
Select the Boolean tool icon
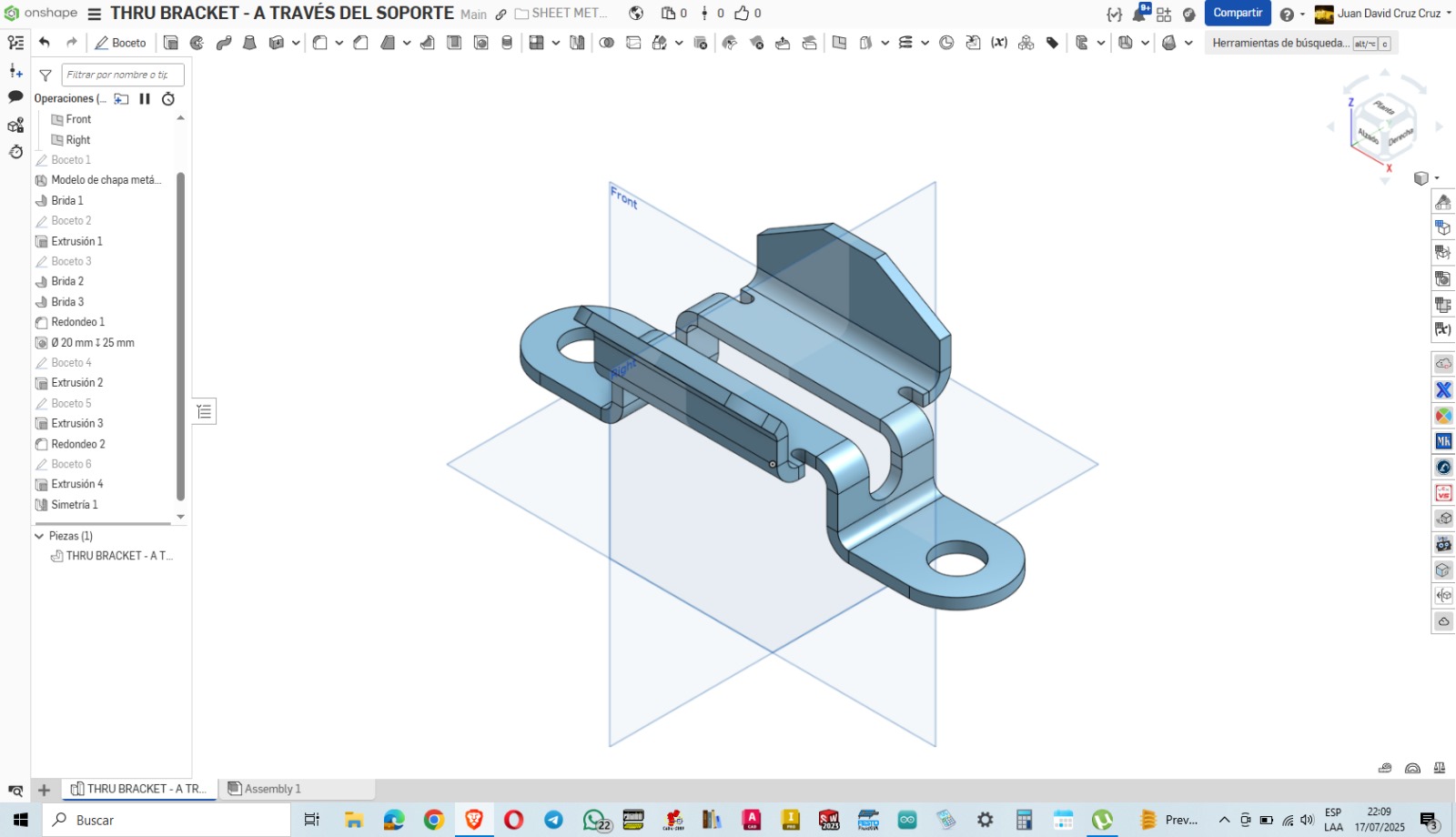pyautogui.click(x=607, y=43)
